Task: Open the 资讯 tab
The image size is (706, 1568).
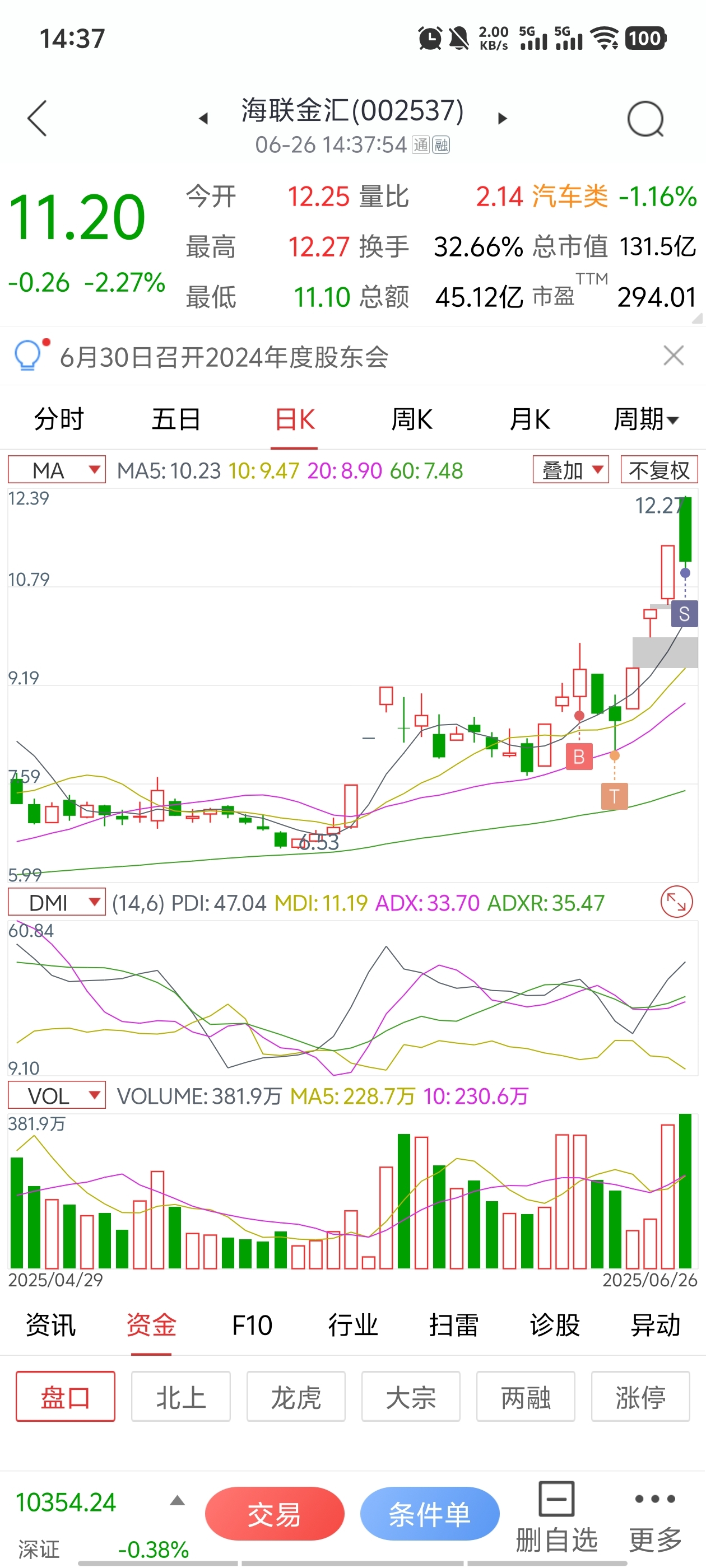Action: coord(50,1325)
